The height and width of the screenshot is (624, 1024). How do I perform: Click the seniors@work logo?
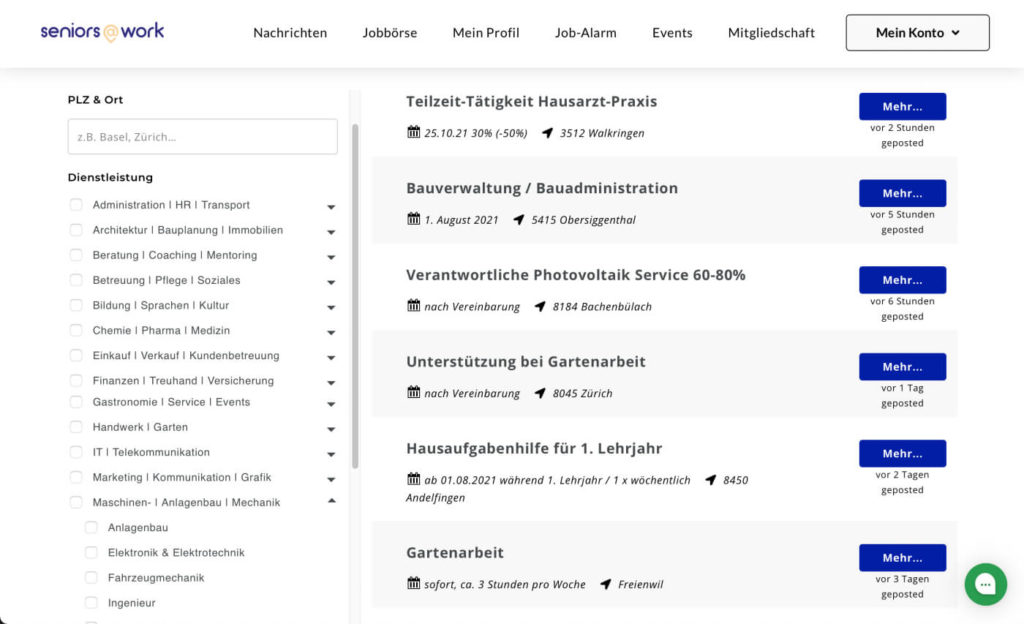pyautogui.click(x=103, y=31)
